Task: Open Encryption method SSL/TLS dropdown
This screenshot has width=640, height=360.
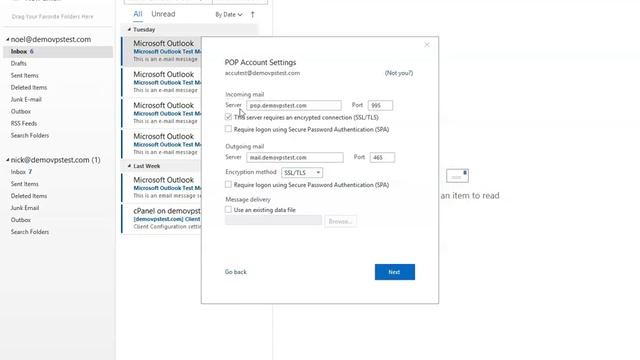Action: (x=302, y=173)
